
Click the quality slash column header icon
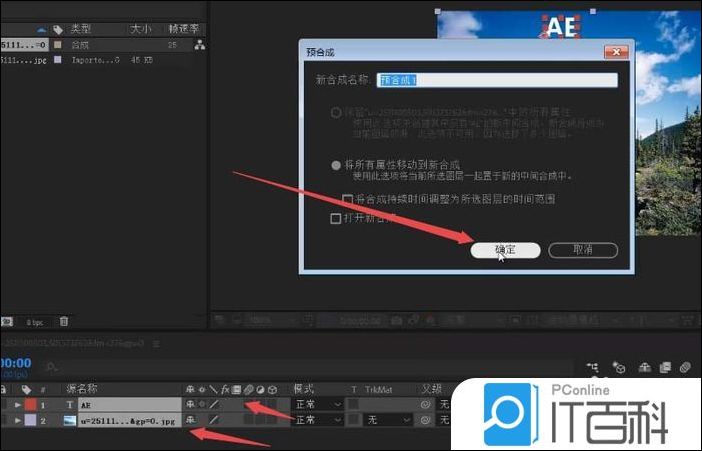click(x=214, y=389)
